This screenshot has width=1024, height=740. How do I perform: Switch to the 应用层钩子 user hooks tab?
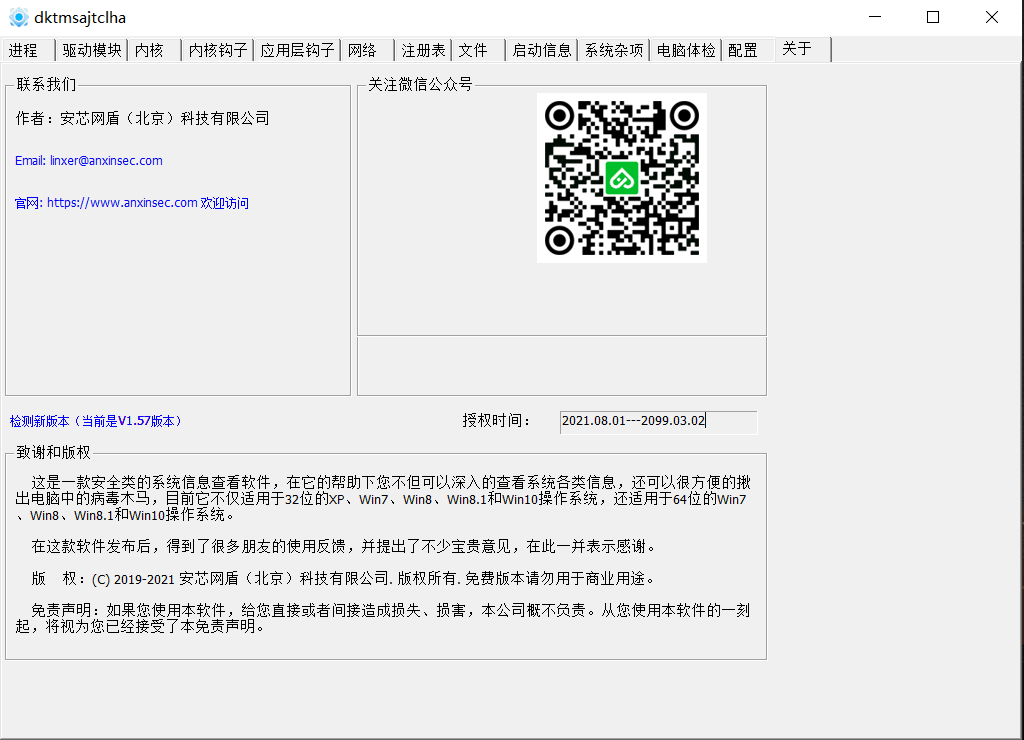coord(297,49)
